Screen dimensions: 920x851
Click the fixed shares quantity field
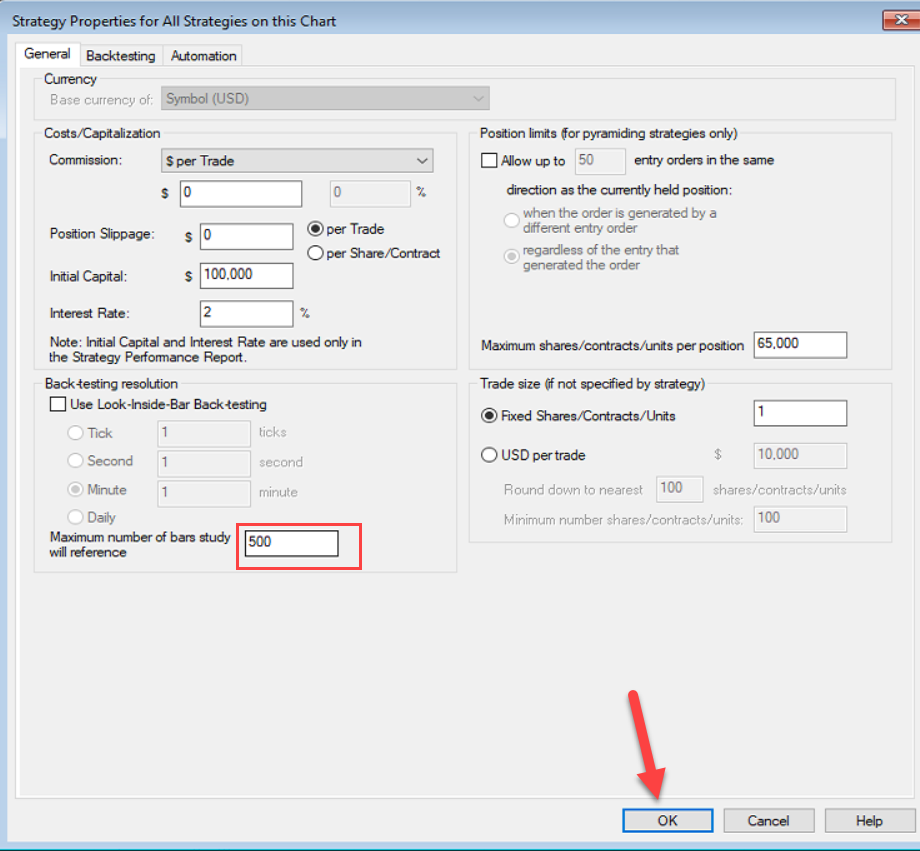coord(800,413)
